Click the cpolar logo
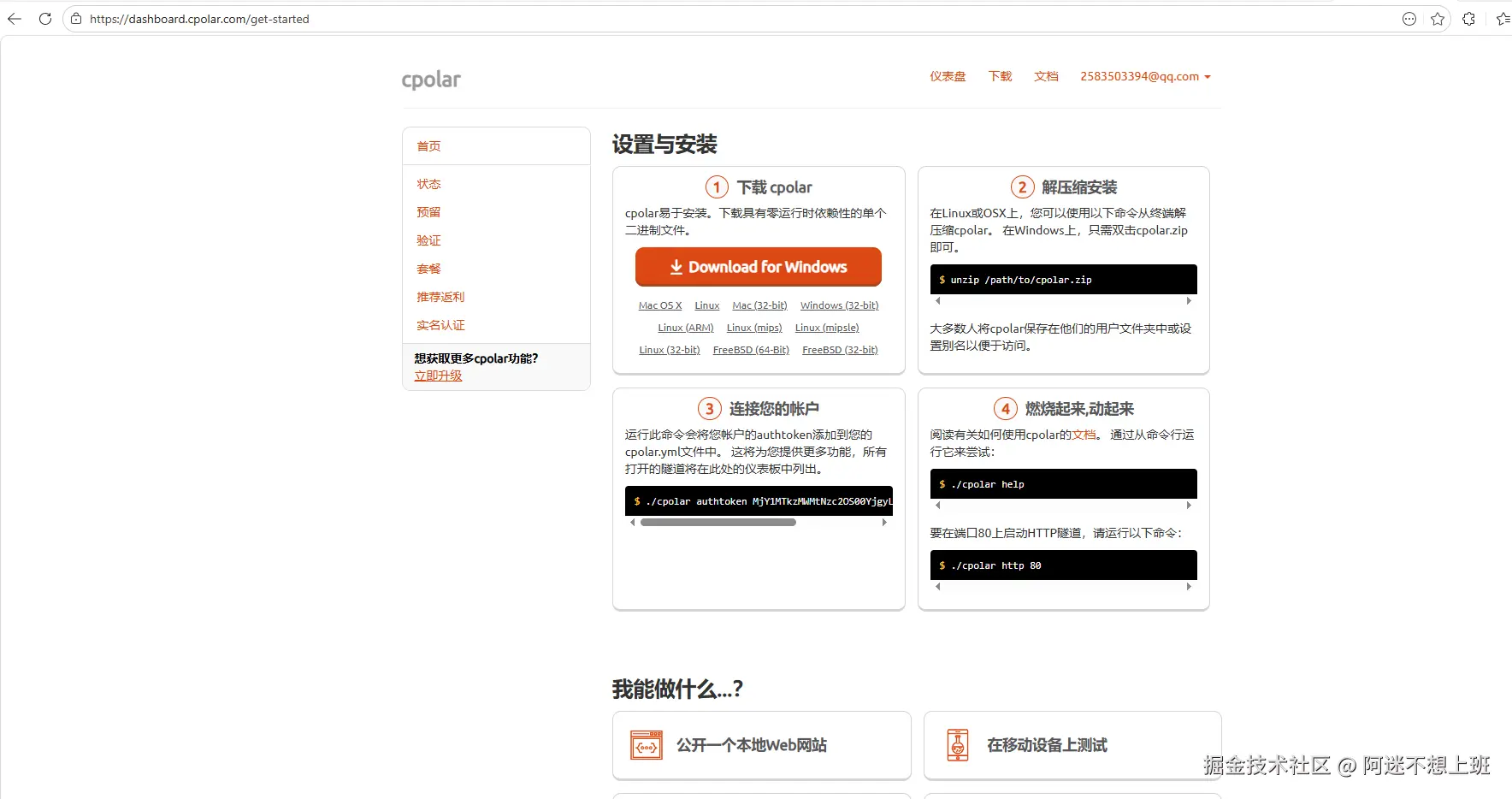Image resolution: width=1512 pixels, height=799 pixels. (x=431, y=80)
